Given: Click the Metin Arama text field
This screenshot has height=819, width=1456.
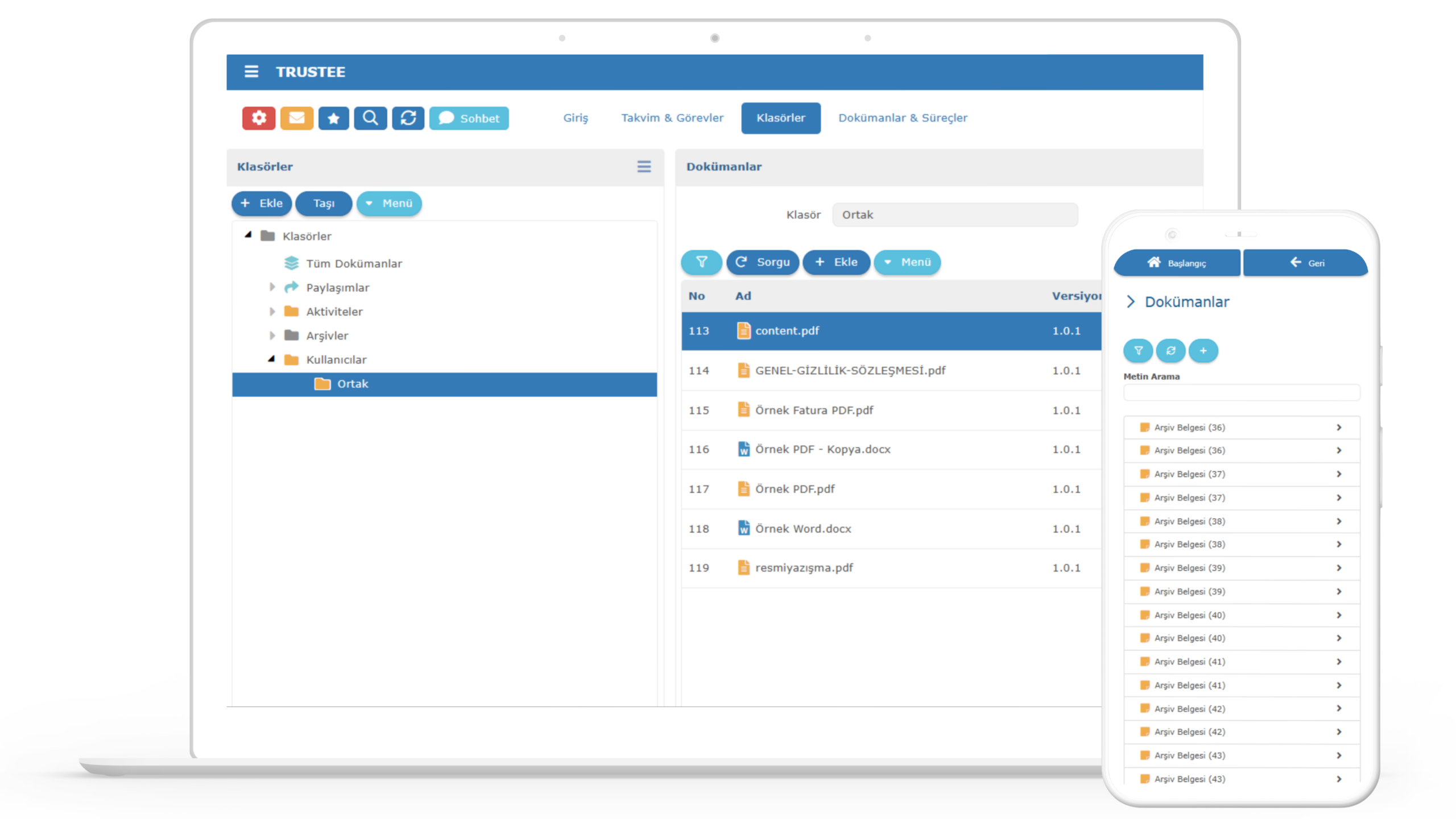Looking at the screenshot, I should tap(1242, 392).
